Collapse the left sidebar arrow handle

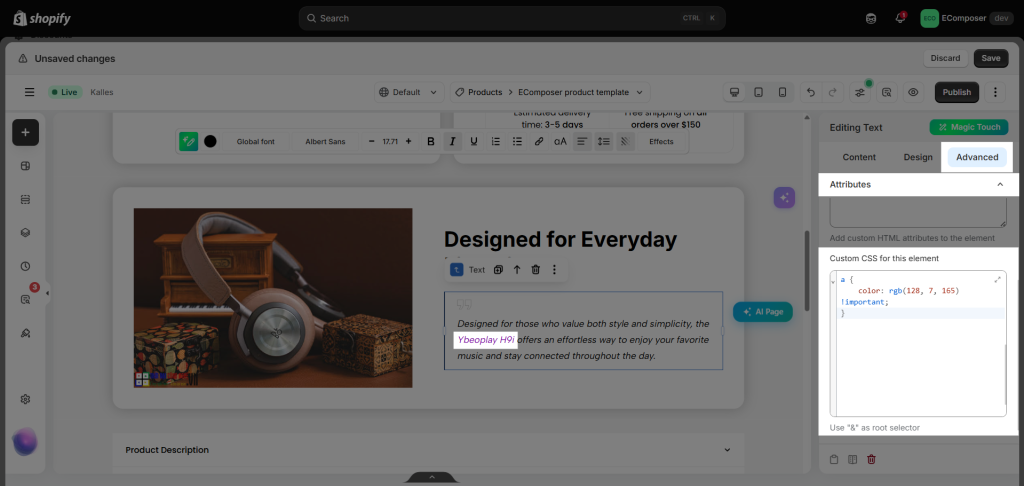coord(47,293)
